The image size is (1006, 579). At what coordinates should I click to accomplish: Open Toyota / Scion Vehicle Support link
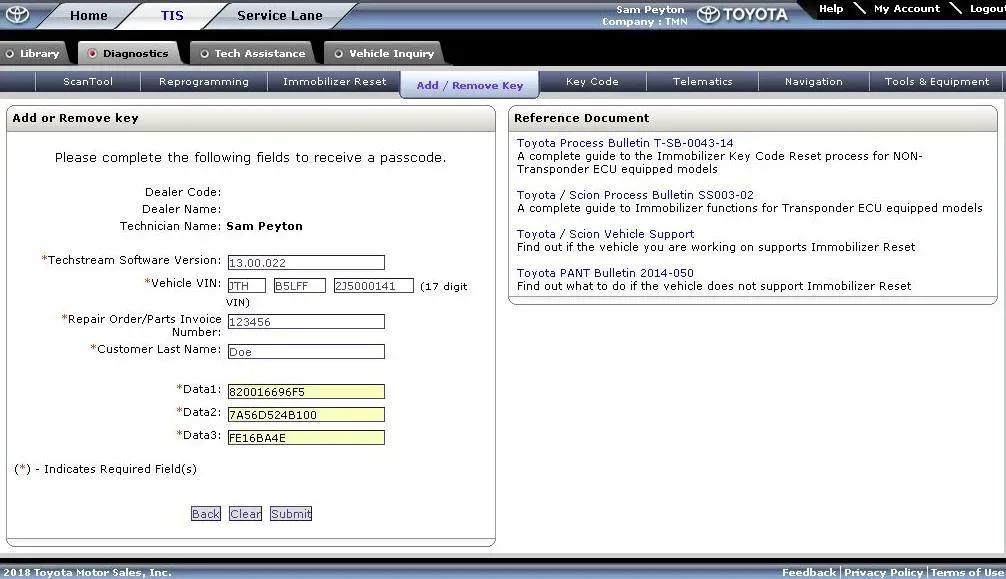tap(606, 234)
